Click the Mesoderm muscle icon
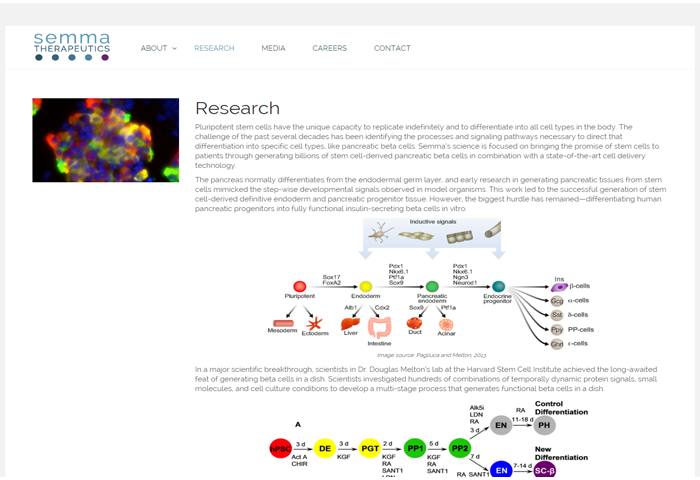The image size is (700, 480). click(283, 323)
